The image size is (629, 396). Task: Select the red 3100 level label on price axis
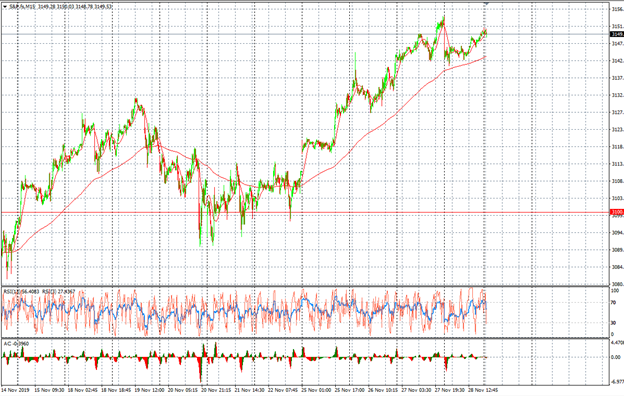tap(617, 212)
